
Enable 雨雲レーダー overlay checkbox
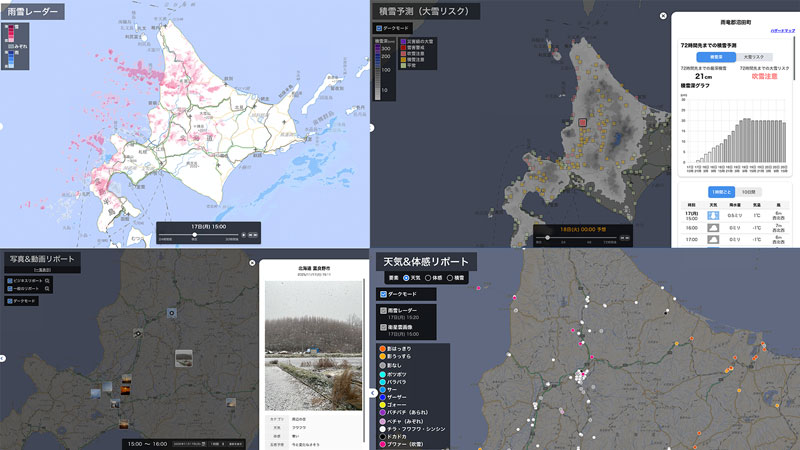coord(384,311)
